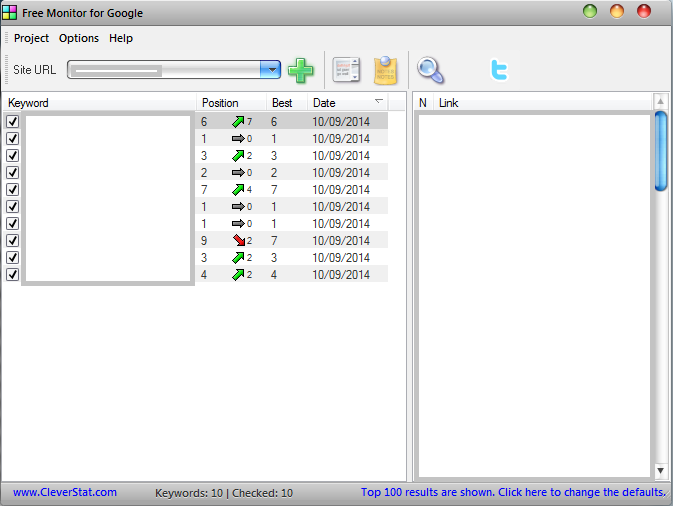Click the gray arrow in position 2 row
Viewport: 673px width, 506px height.
click(x=238, y=173)
